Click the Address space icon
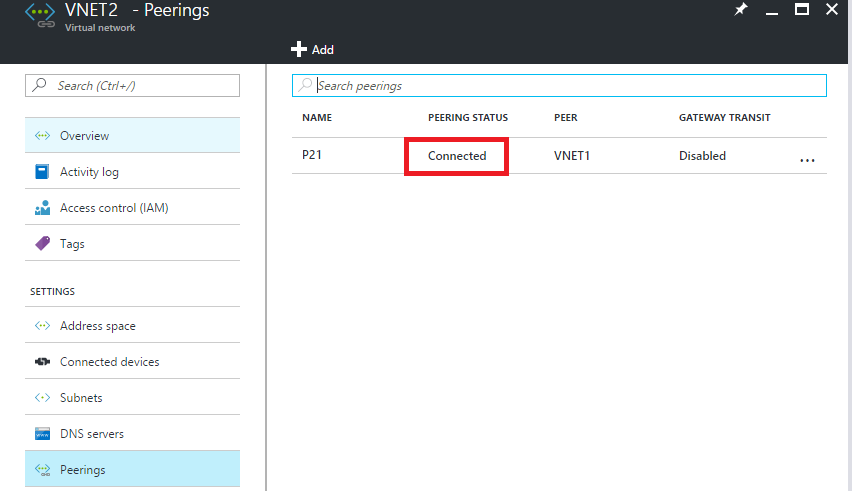The width and height of the screenshot is (852, 491). point(42,325)
